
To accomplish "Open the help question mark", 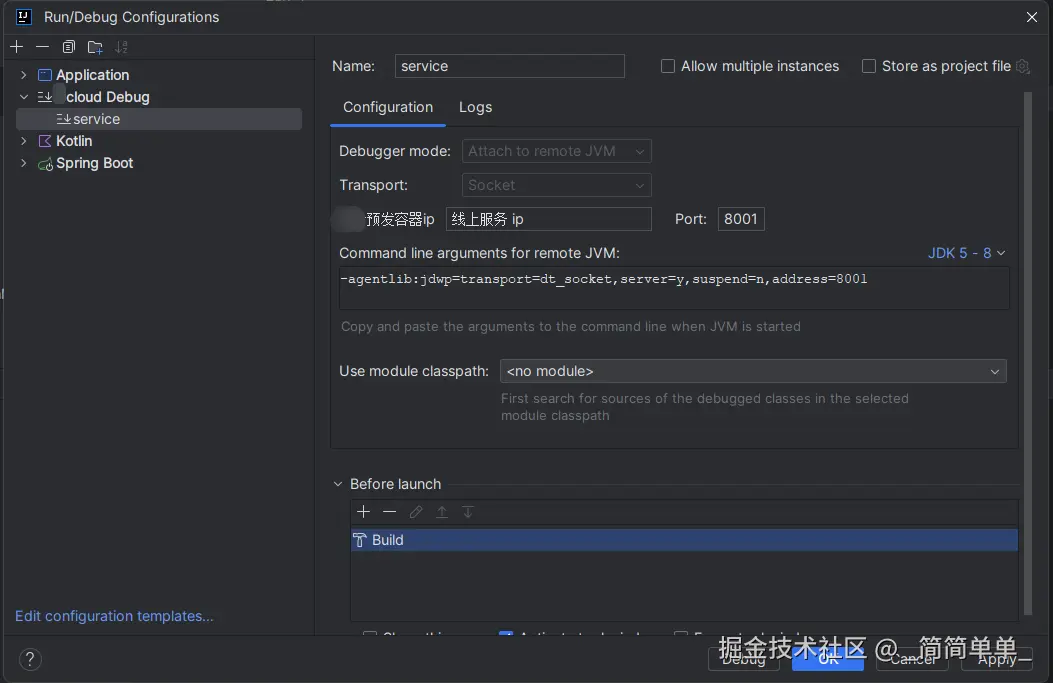I will tap(30, 659).
